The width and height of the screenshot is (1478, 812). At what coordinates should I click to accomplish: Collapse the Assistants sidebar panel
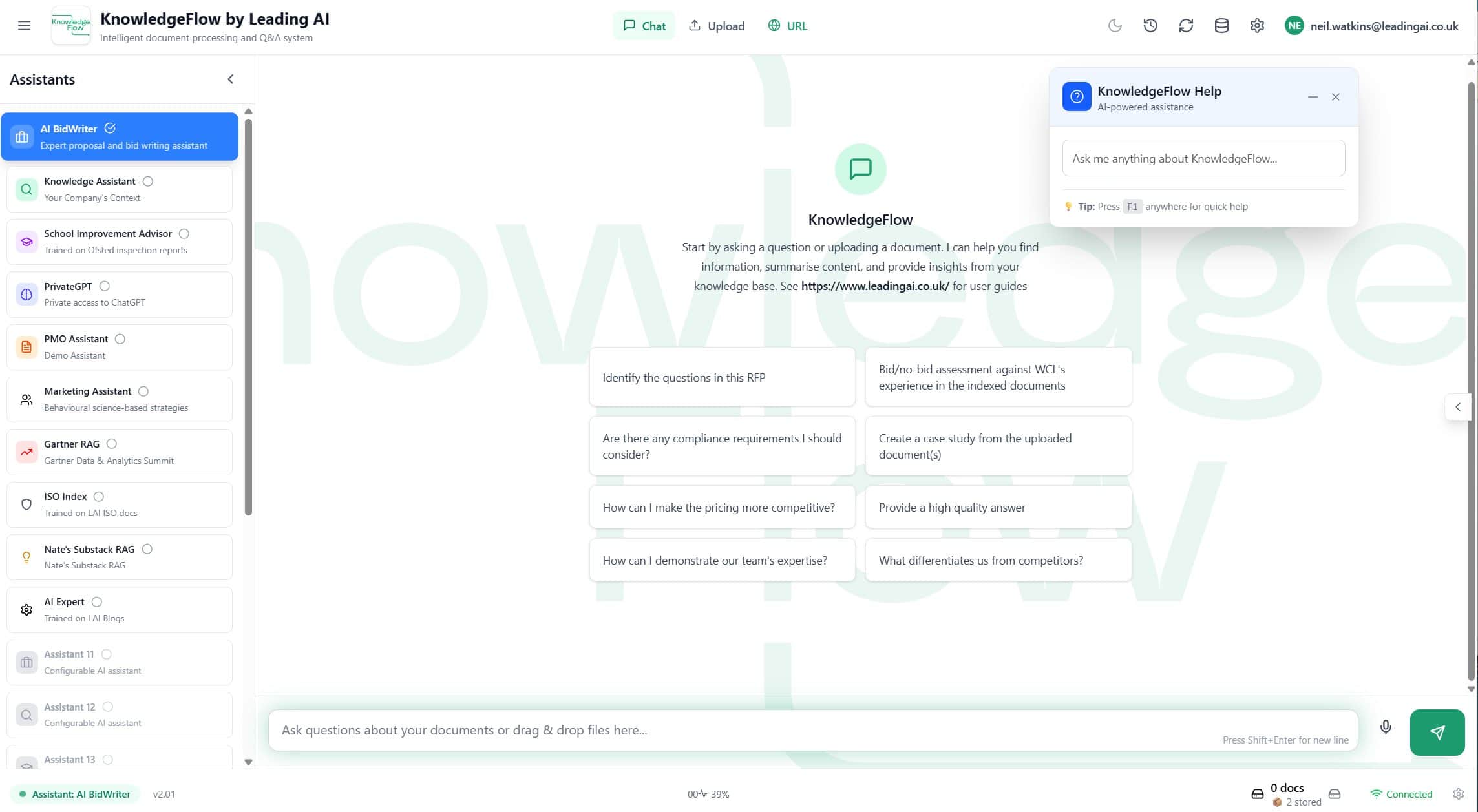231,79
